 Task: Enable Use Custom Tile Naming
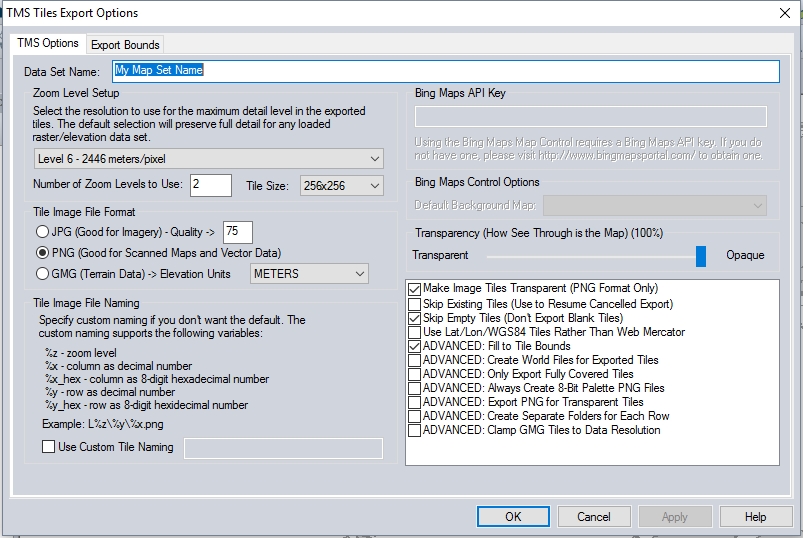(x=48, y=447)
